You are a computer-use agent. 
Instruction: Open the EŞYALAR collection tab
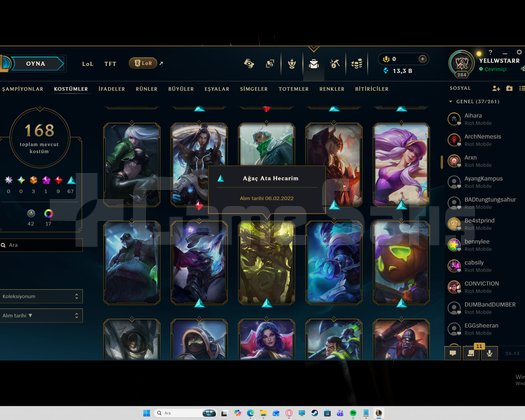point(217,89)
